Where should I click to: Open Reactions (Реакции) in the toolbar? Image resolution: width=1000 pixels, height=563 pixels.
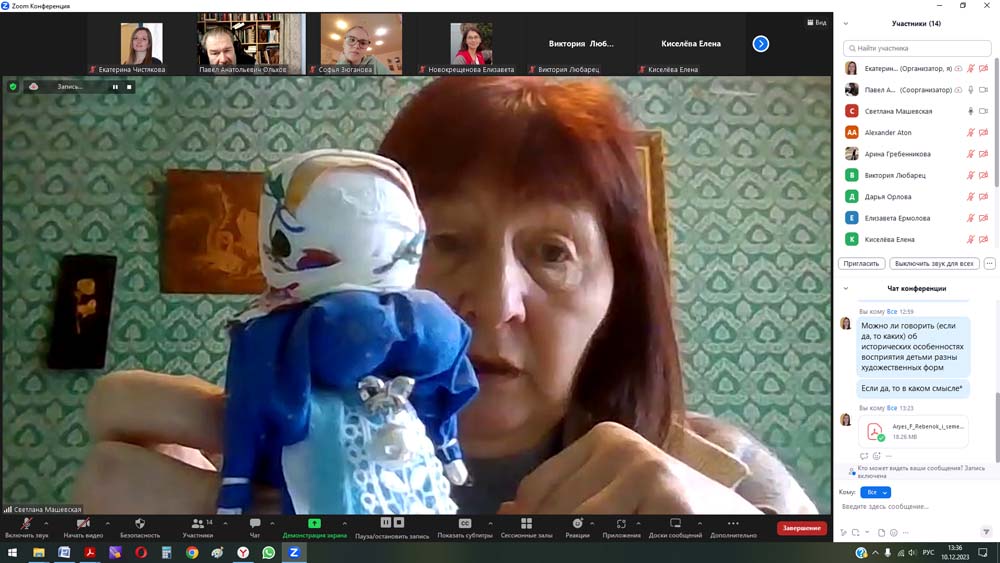click(577, 523)
